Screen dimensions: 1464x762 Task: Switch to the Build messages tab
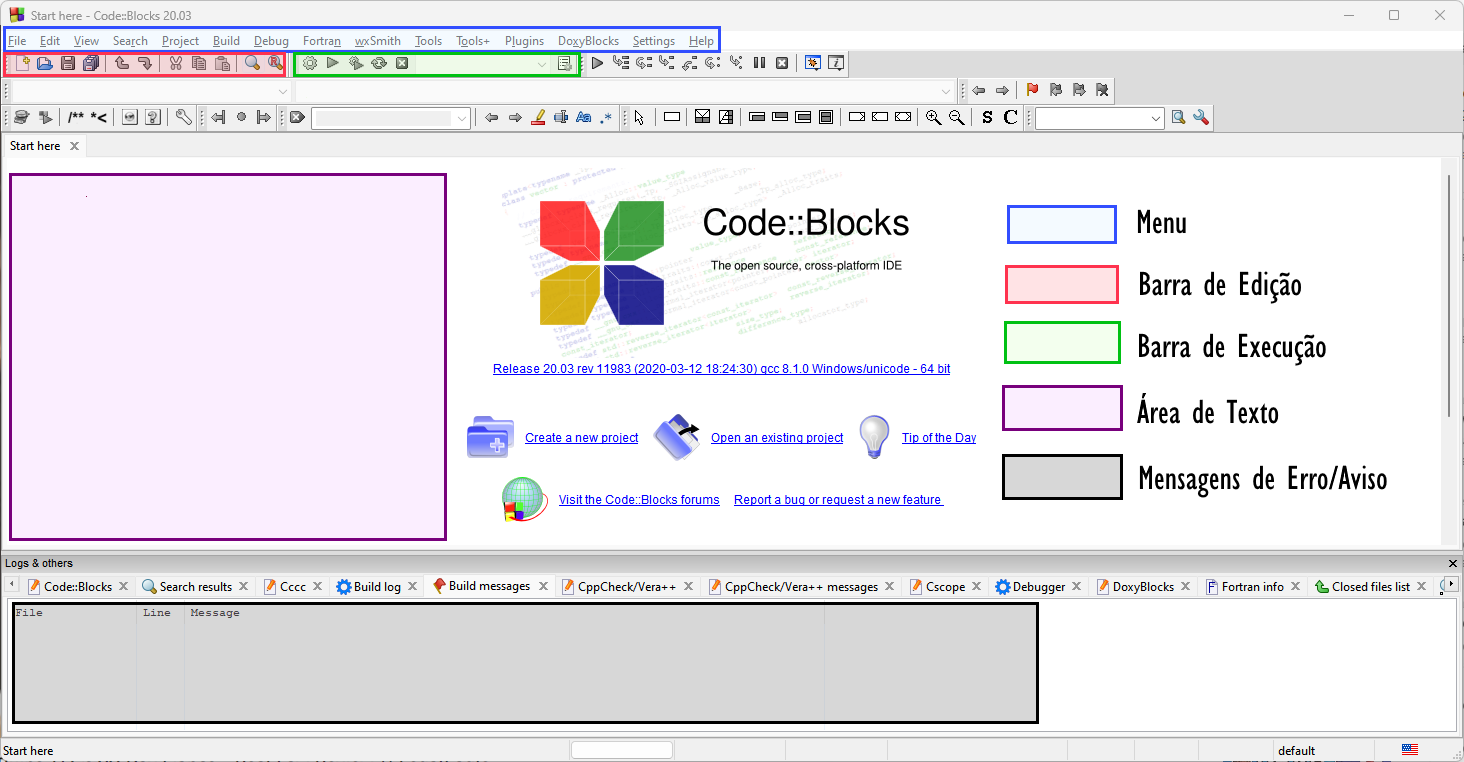pos(489,586)
